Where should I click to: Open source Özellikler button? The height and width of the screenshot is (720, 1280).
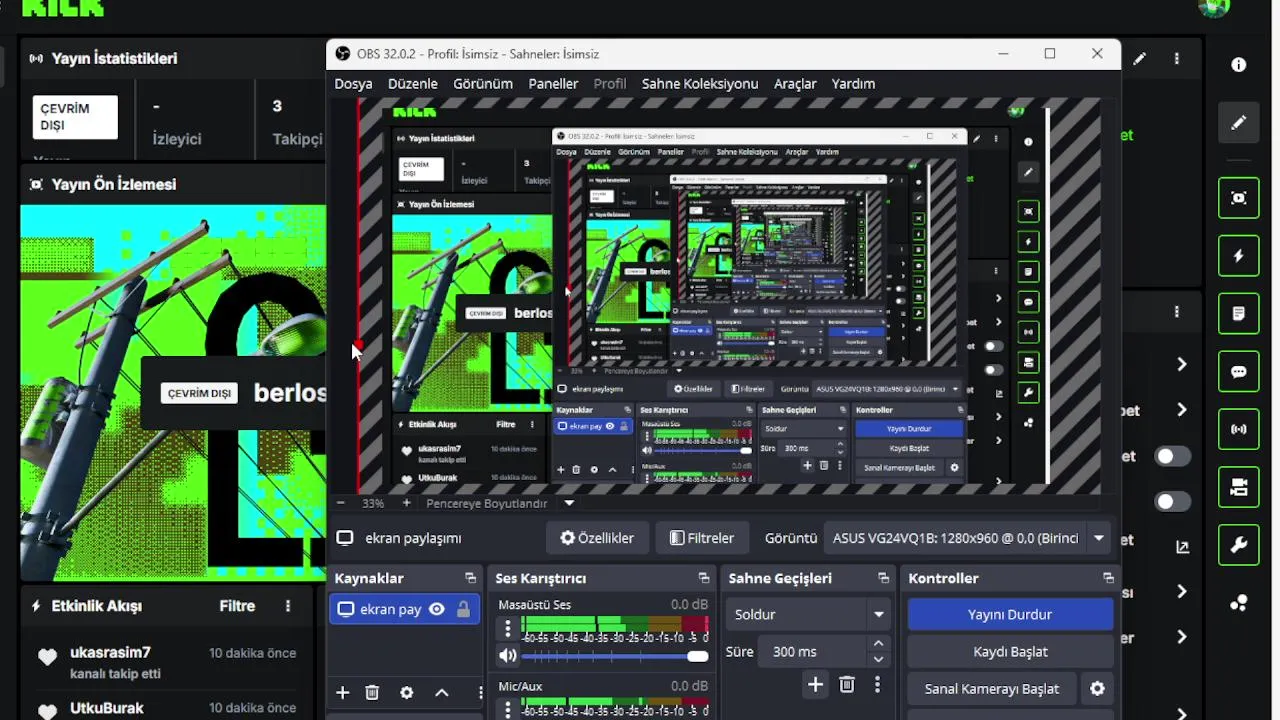click(x=597, y=538)
